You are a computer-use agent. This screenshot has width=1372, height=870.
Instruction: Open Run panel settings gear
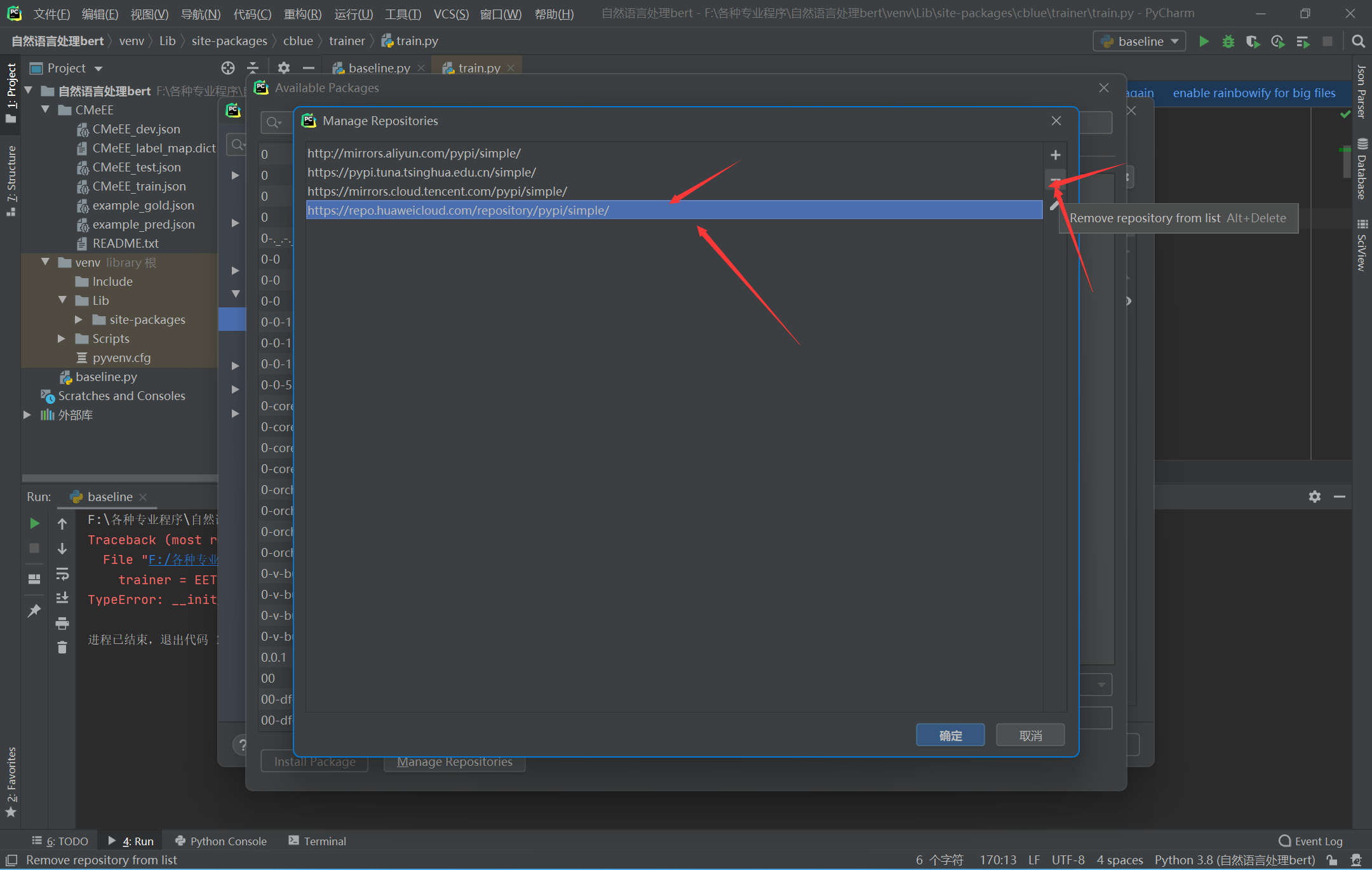[1315, 497]
